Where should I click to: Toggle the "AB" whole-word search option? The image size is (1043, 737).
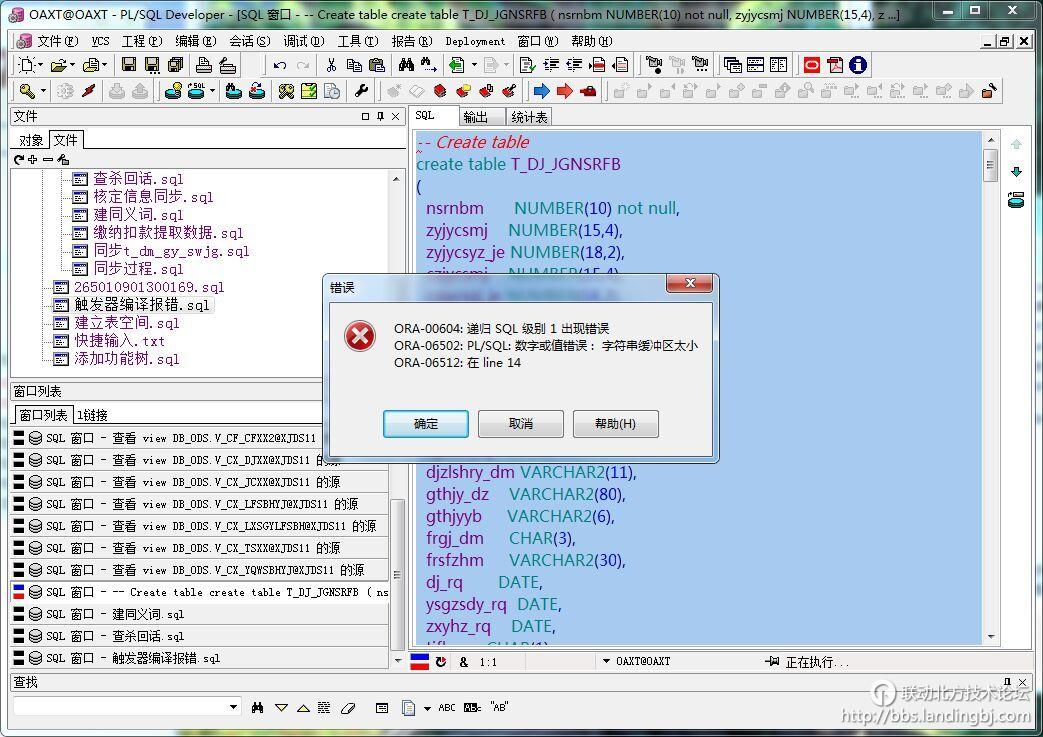point(499,708)
